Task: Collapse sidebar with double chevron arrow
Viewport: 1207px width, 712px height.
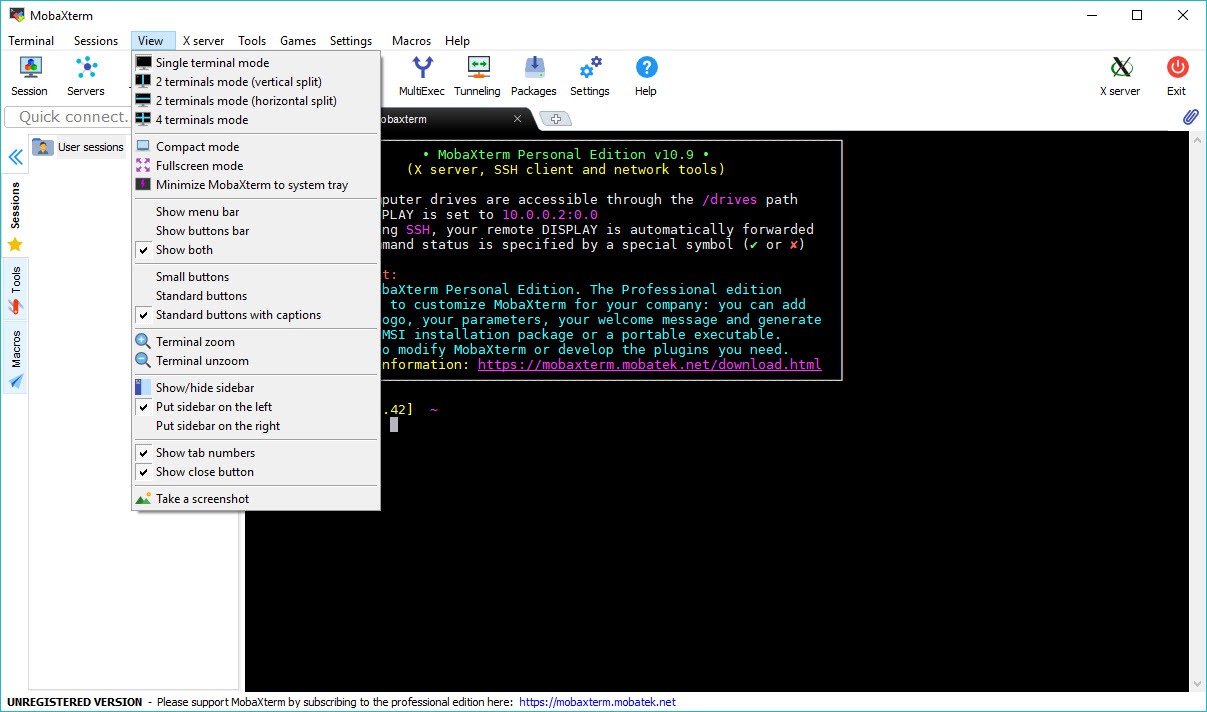Action: coord(16,157)
